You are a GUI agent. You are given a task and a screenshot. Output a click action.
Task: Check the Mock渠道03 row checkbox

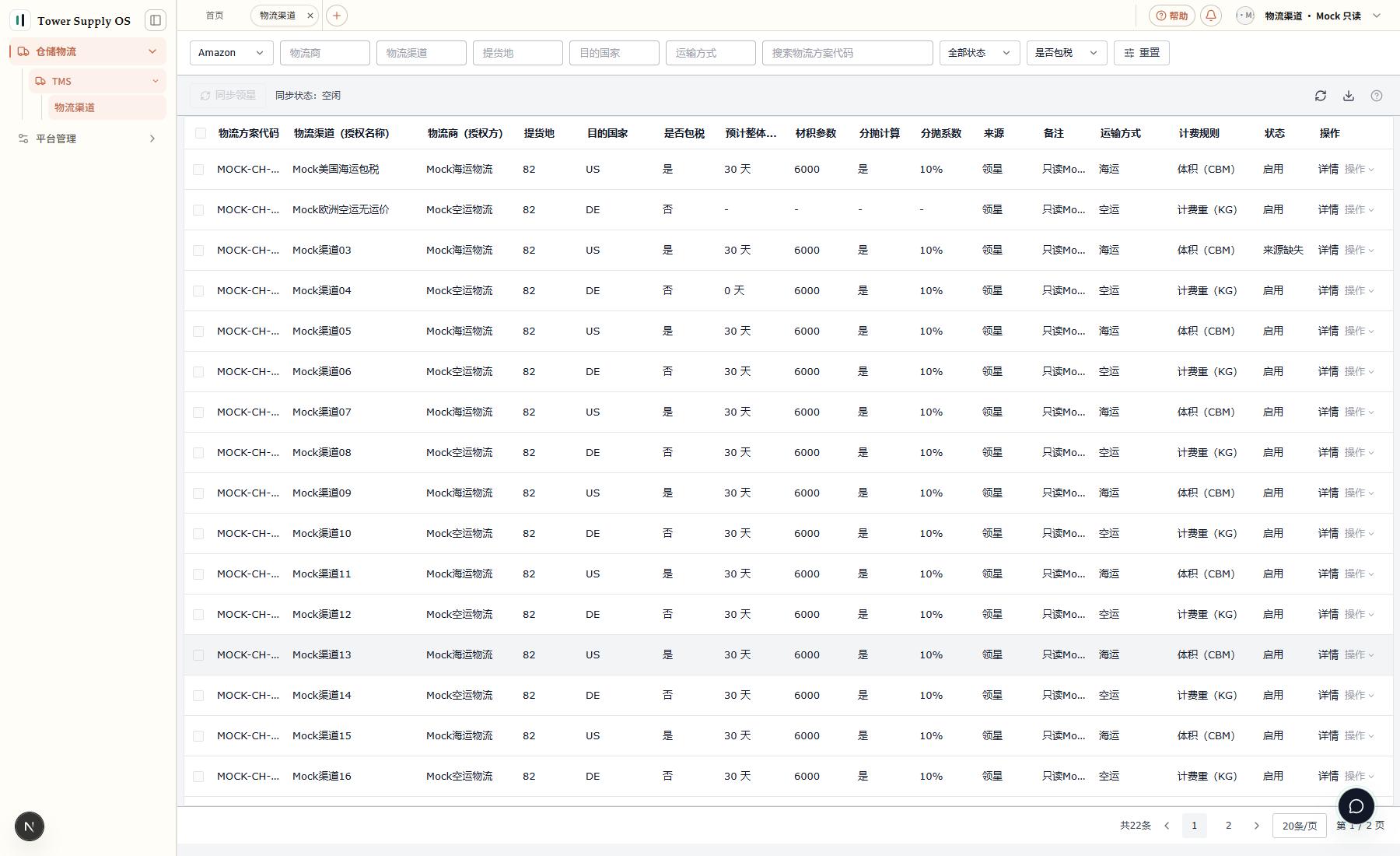(198, 251)
